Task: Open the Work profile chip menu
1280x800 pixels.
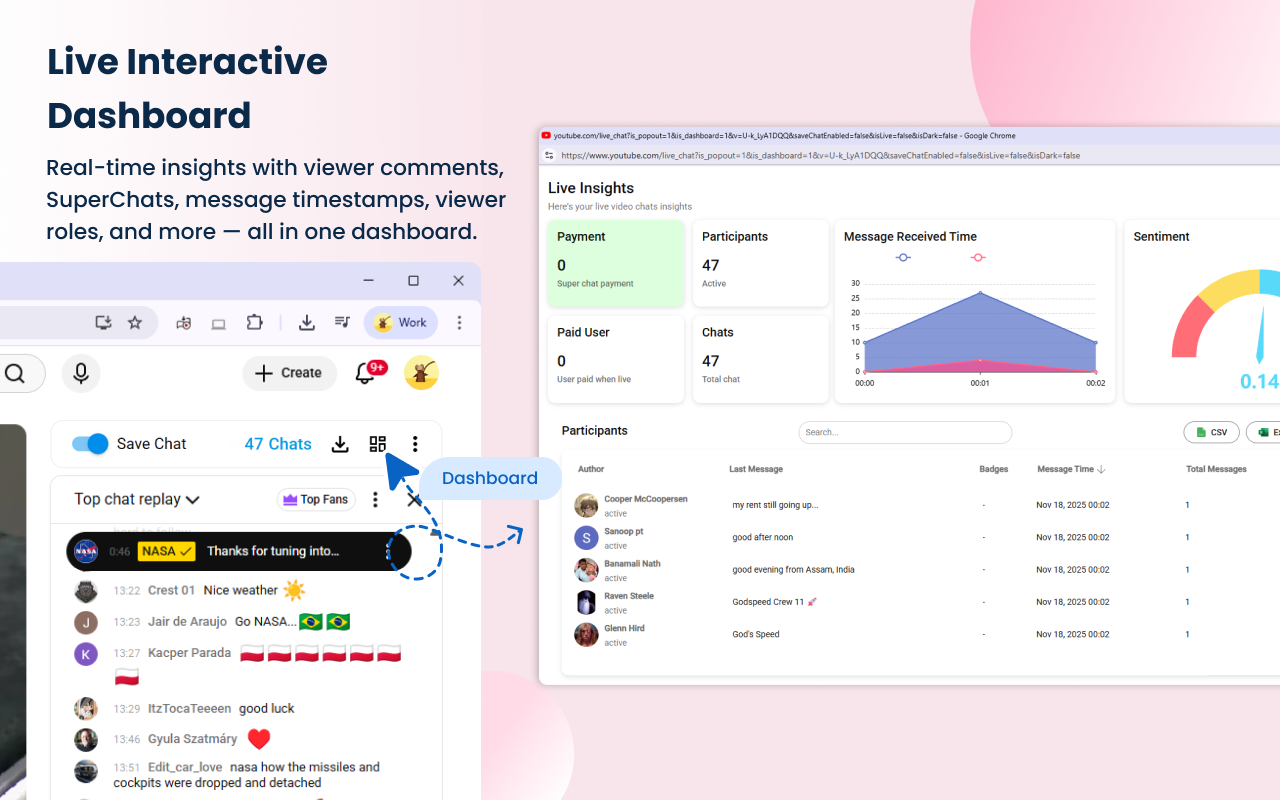Action: coord(400,322)
